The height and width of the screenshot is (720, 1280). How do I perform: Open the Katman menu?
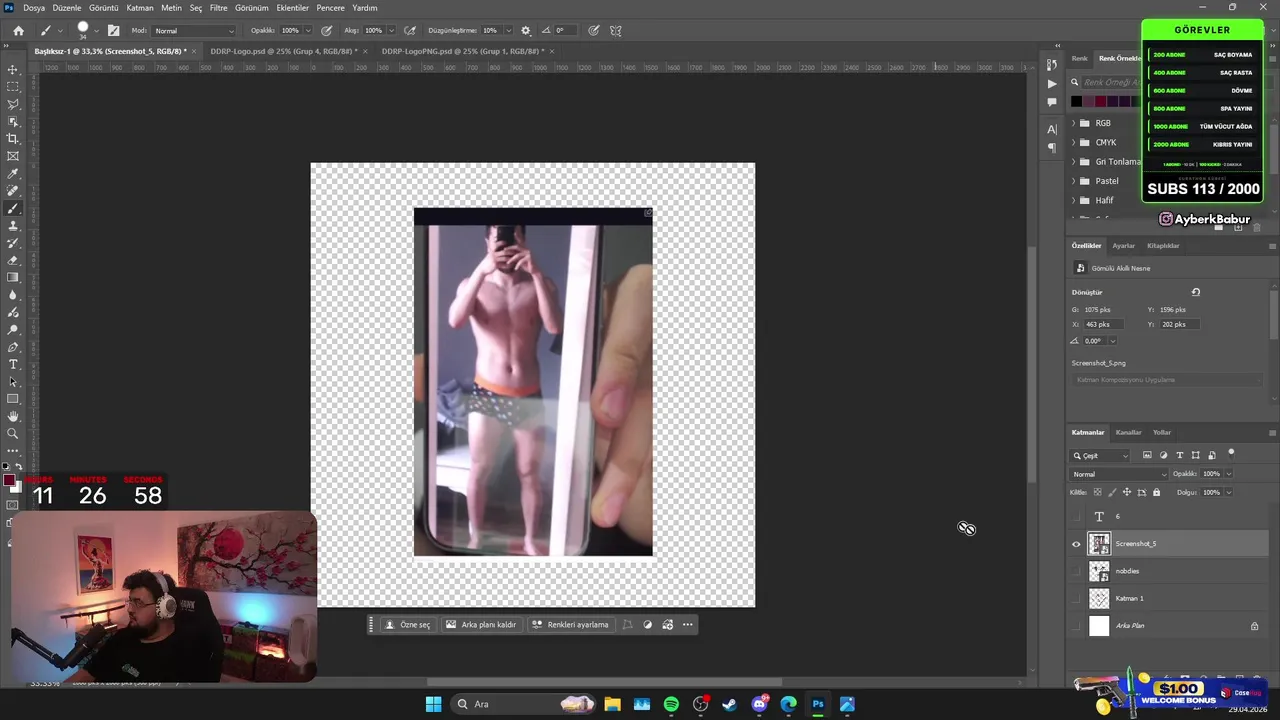pos(140,7)
